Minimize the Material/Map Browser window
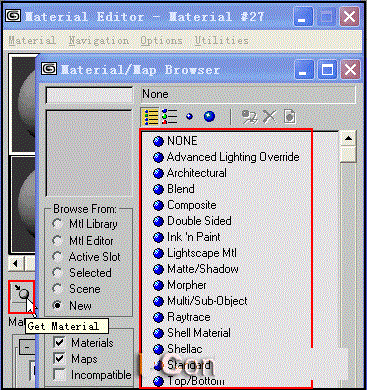Screen dimensions: 367x390 tap(303, 70)
